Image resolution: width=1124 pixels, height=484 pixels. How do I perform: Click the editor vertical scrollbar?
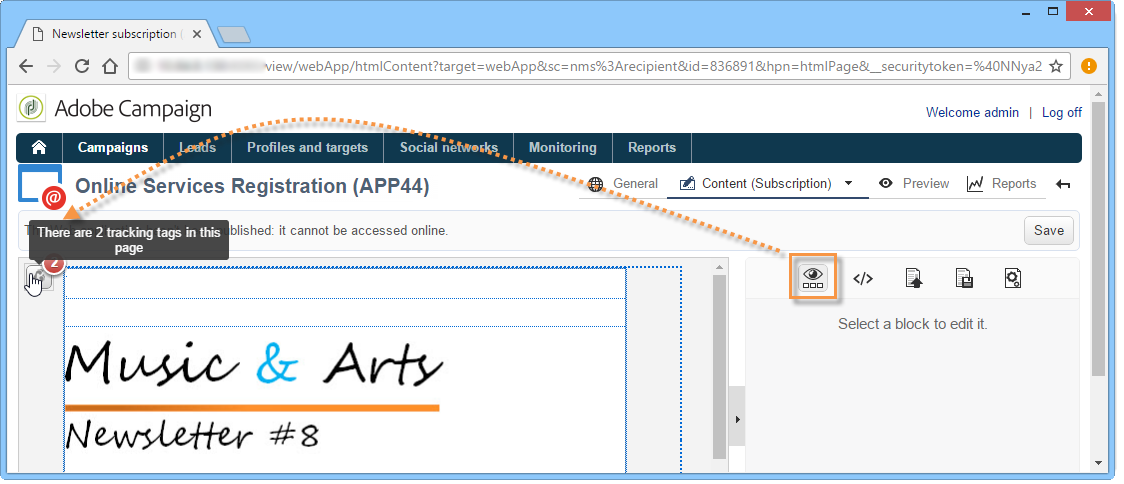[x=720, y=366]
